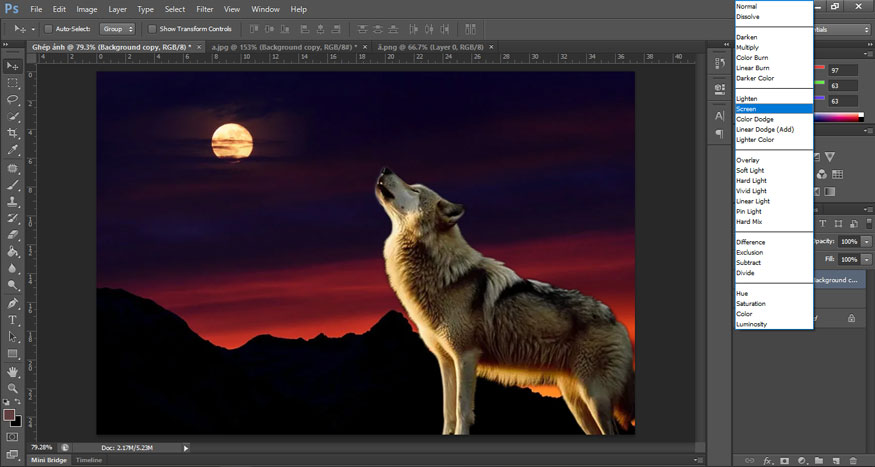Switch to the a.jpg document tab

pyautogui.click(x=280, y=47)
